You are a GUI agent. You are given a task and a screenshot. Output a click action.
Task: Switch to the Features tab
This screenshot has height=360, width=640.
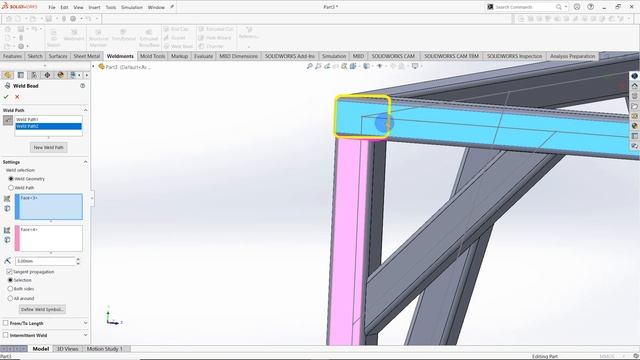click(x=12, y=56)
